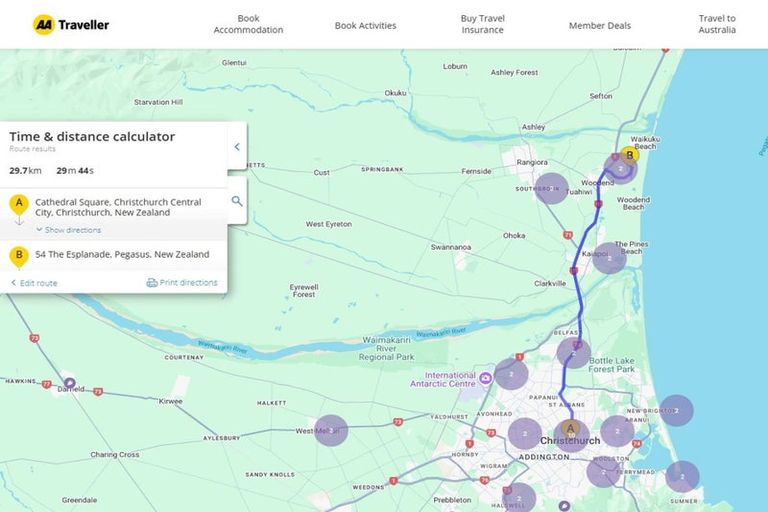Select the purple cluster marker near West Melton
The width and height of the screenshot is (768, 512).
point(331,430)
